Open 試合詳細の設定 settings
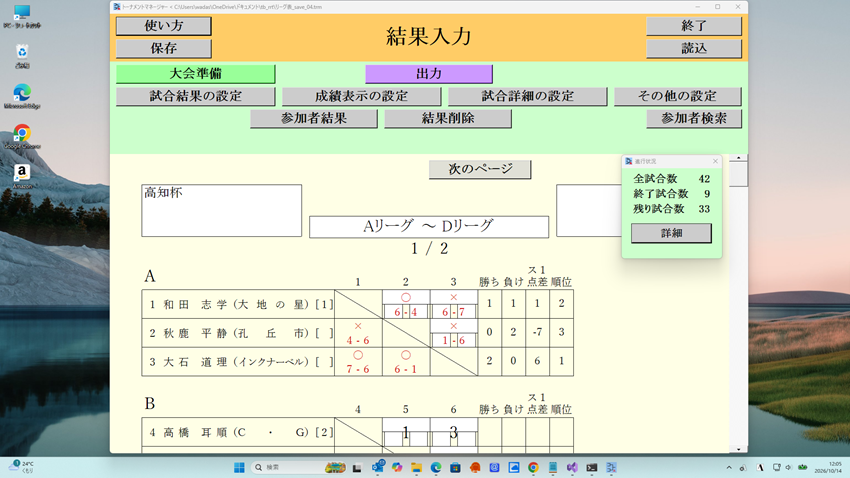850x478 pixels. click(527, 96)
